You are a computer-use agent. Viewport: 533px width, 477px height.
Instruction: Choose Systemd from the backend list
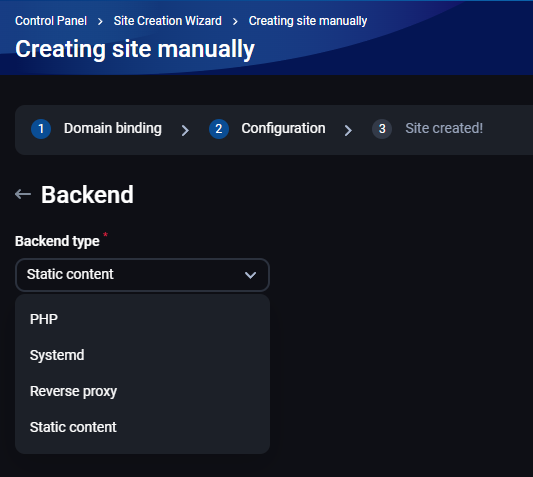[x=142, y=355]
